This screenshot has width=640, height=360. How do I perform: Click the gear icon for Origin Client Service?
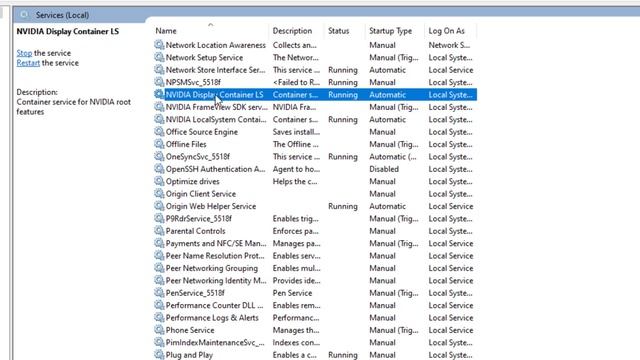(x=159, y=193)
